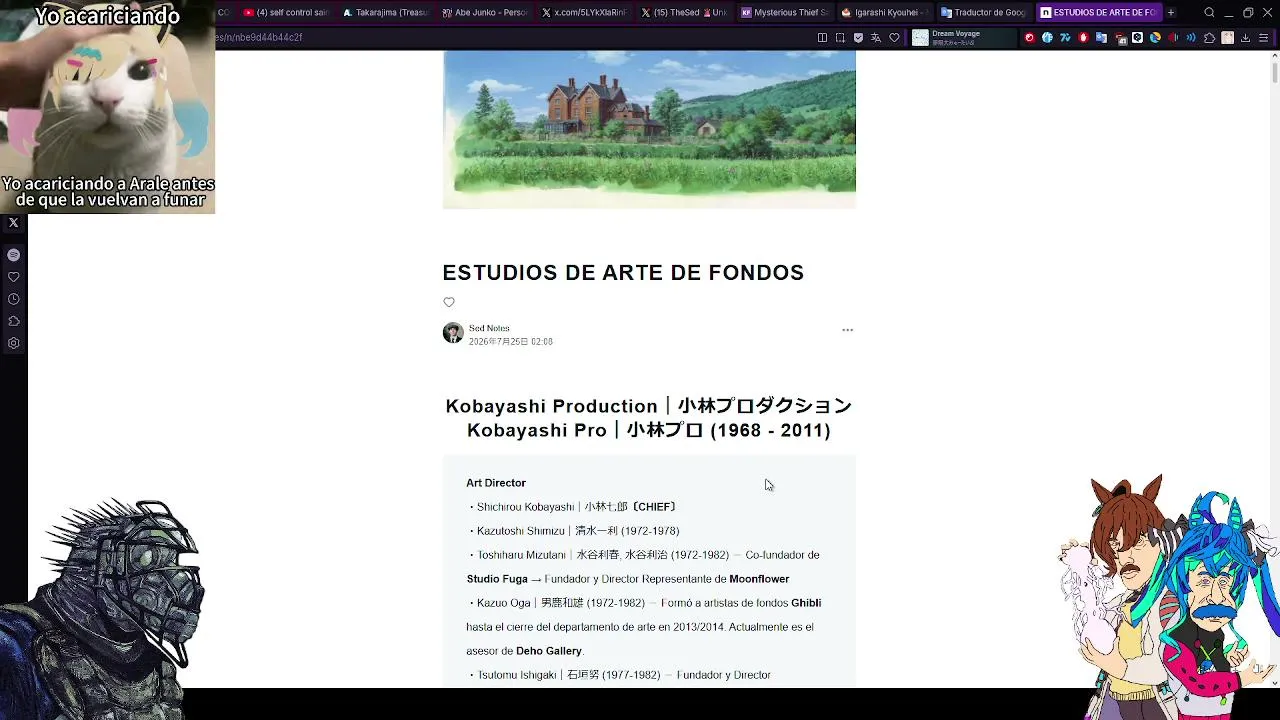1280x720 pixels.
Task: Select the ESTUDIOS DE ARTE DE FONDOS tab
Action: [1098, 13]
